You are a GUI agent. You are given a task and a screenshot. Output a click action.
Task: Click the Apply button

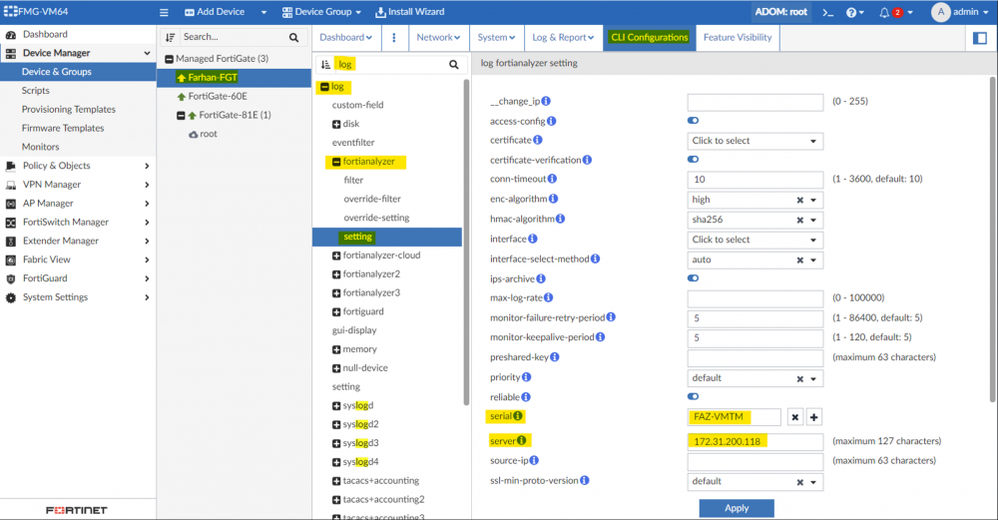(x=736, y=508)
